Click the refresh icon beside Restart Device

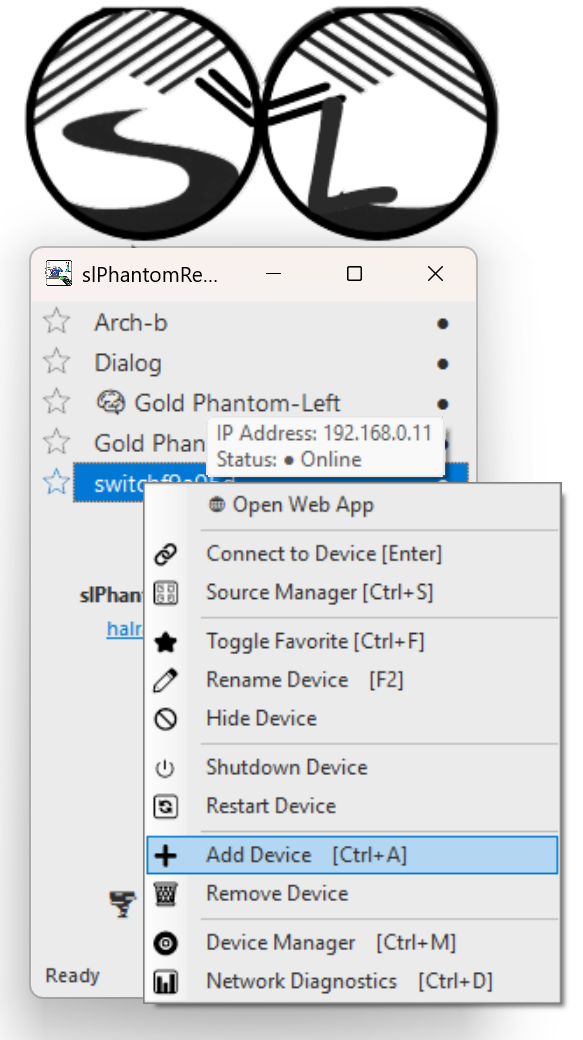167,806
